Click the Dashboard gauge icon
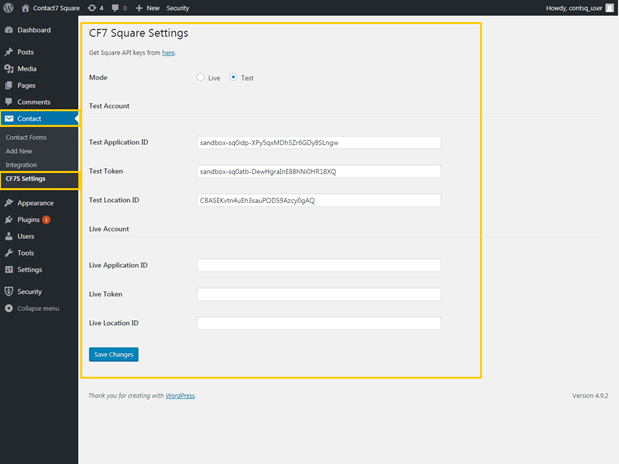The height and width of the screenshot is (464, 619). (9, 30)
